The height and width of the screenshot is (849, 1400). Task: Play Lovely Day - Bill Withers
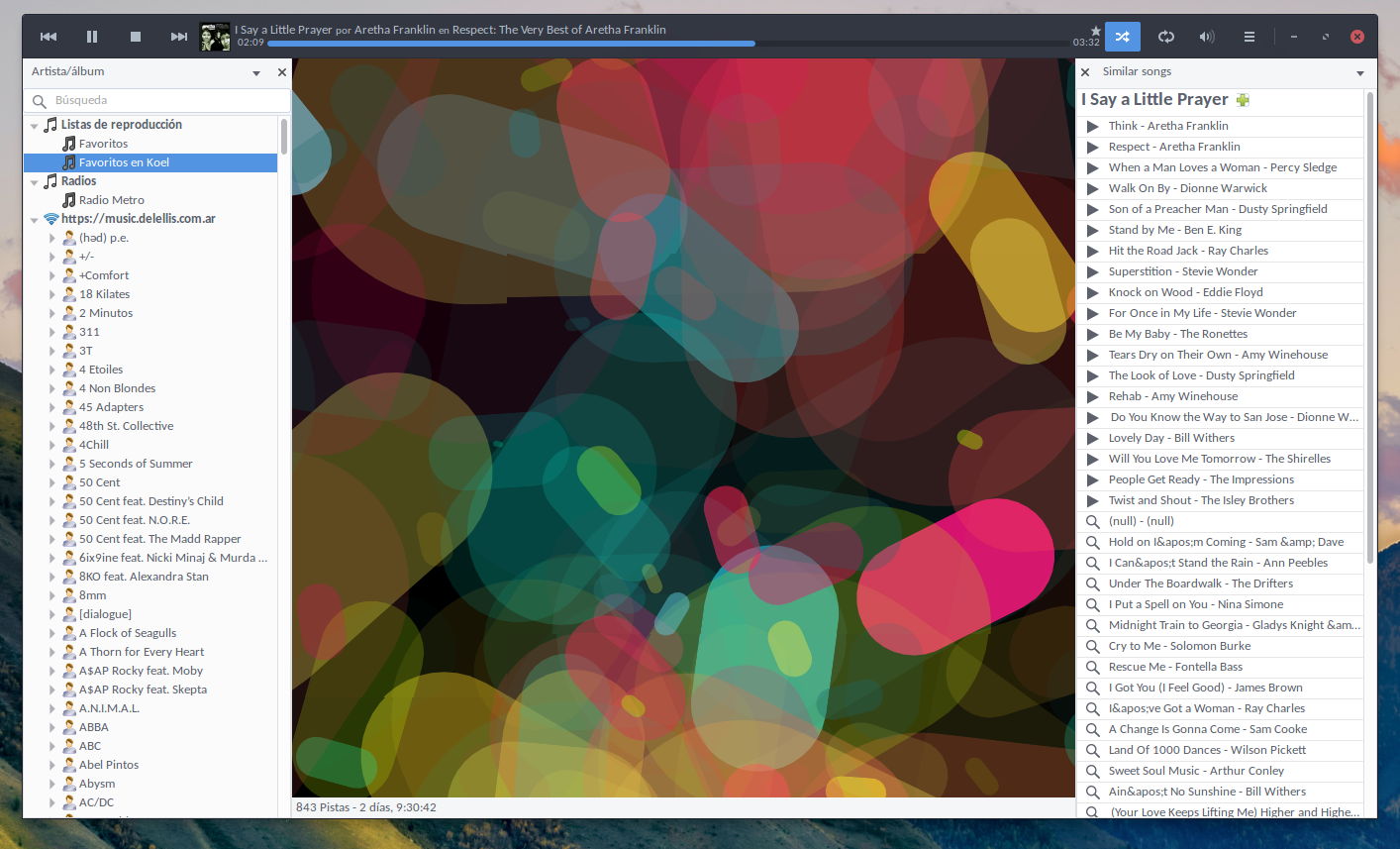coord(1093,438)
